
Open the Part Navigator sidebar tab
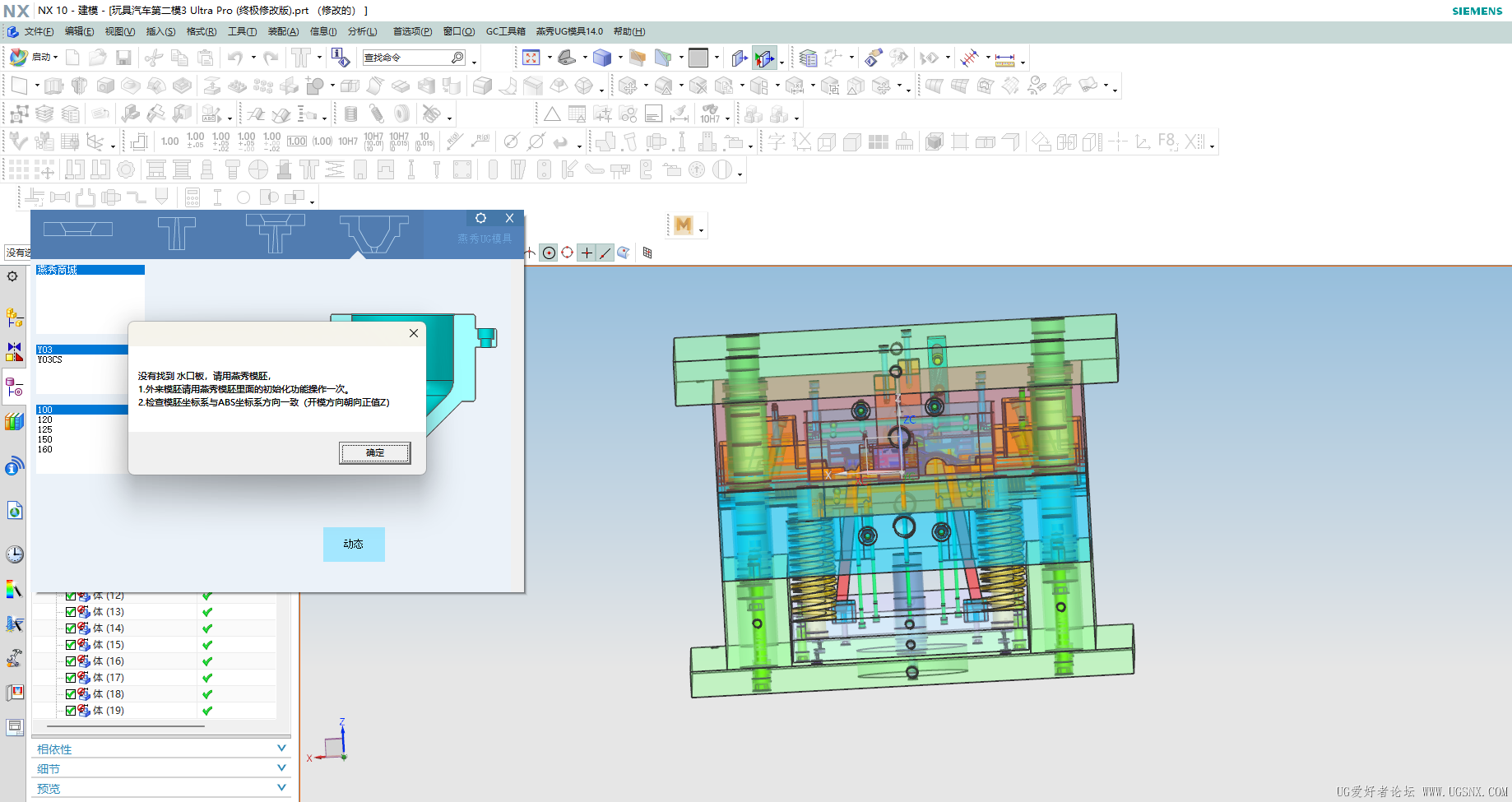[15, 387]
